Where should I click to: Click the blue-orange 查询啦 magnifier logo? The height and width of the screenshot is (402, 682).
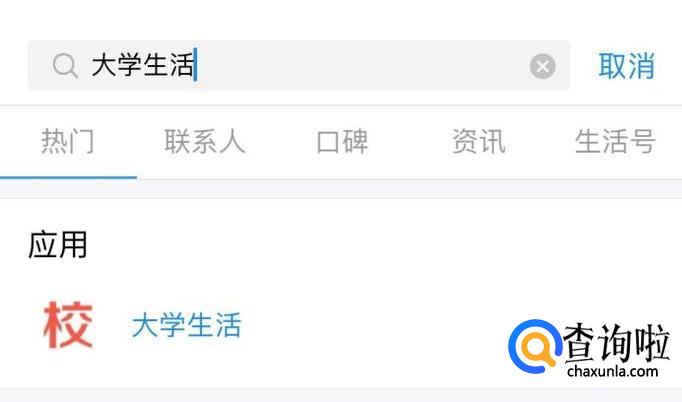pyautogui.click(x=534, y=346)
